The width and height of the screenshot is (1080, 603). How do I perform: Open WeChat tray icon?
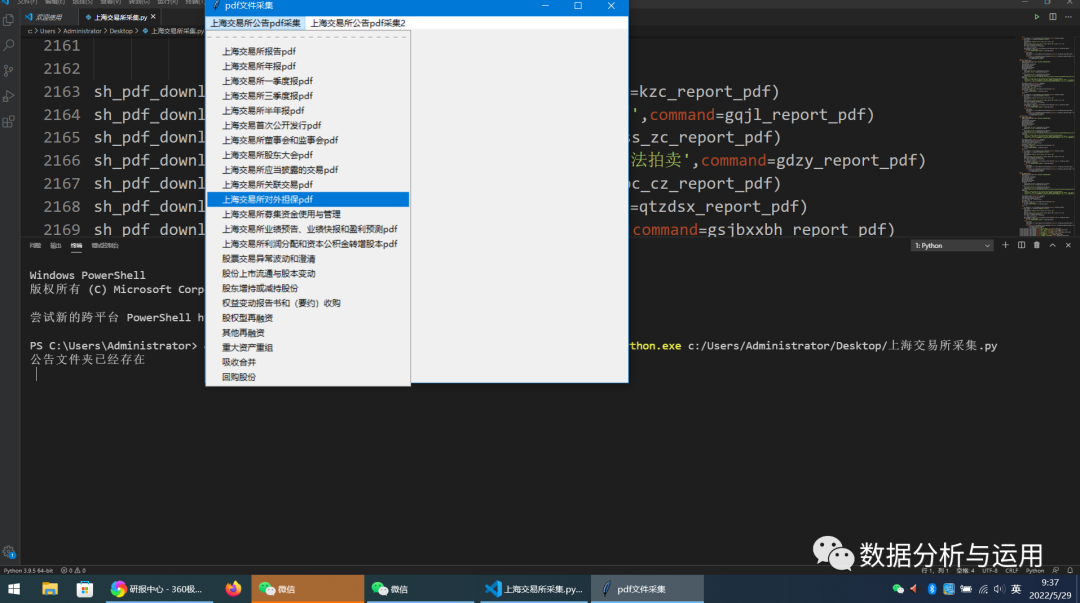pyautogui.click(x=898, y=589)
